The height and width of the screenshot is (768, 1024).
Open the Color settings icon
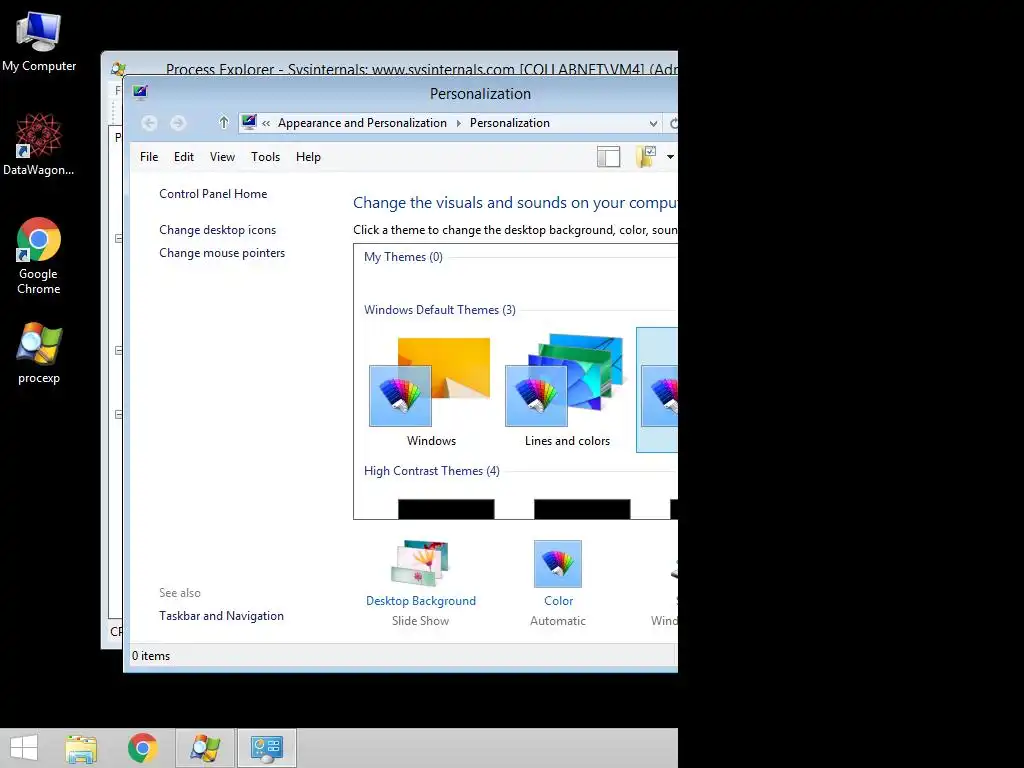558,564
